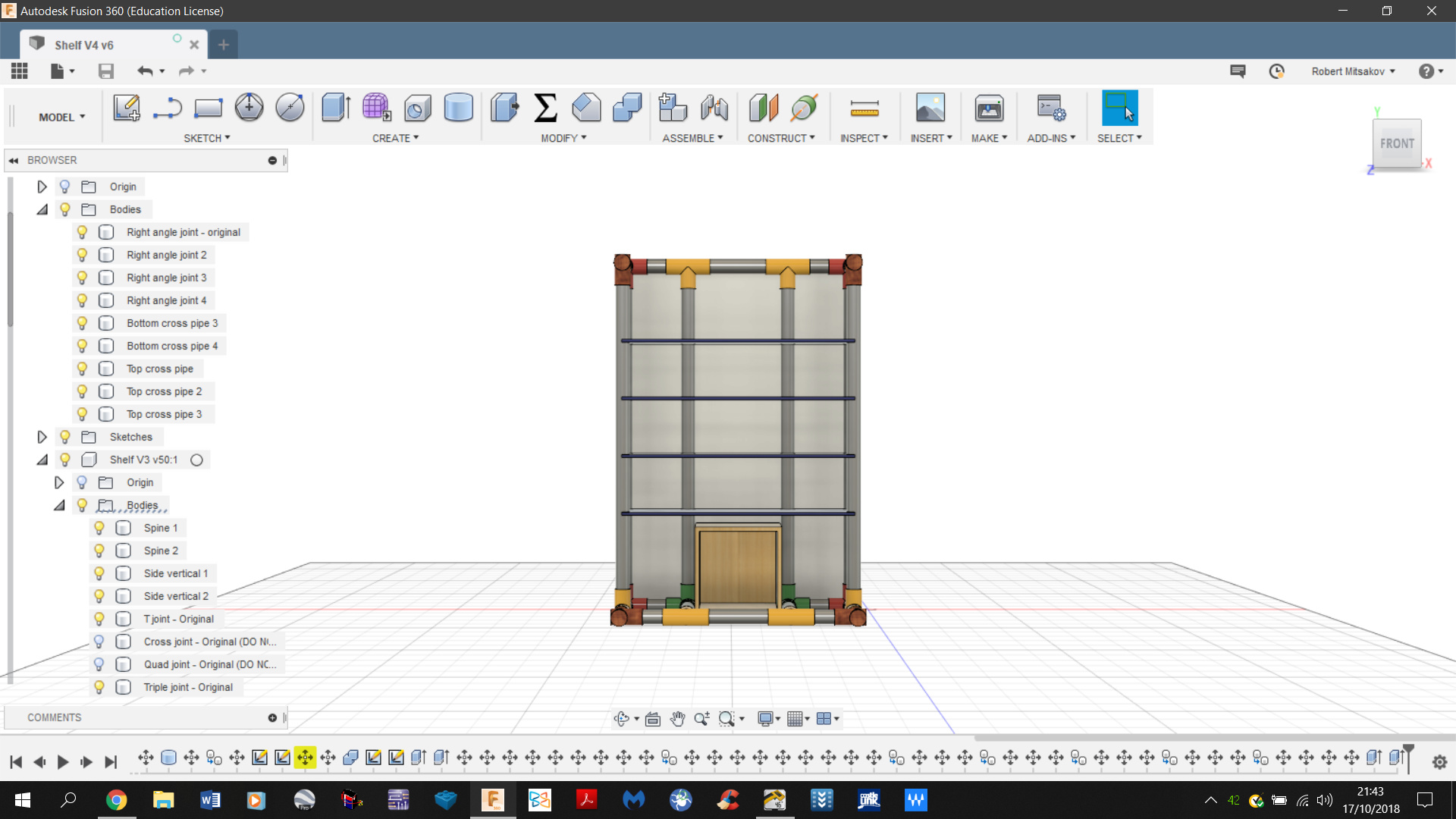This screenshot has width=1456, height=819.
Task: Open the MODEL workspace dropdown
Action: 62,117
